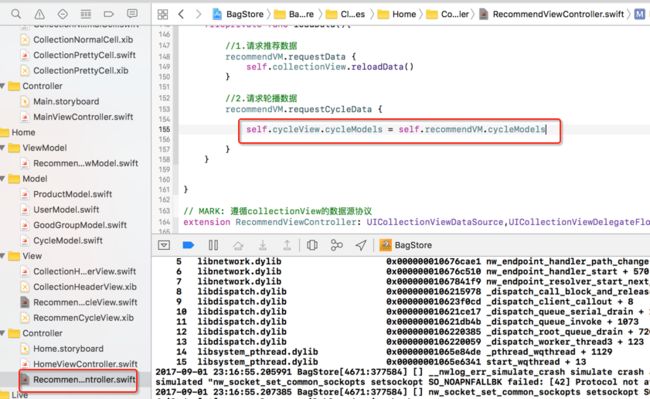Click the Step Out debug button
Screen dimensions: 650x399
click(287, 246)
